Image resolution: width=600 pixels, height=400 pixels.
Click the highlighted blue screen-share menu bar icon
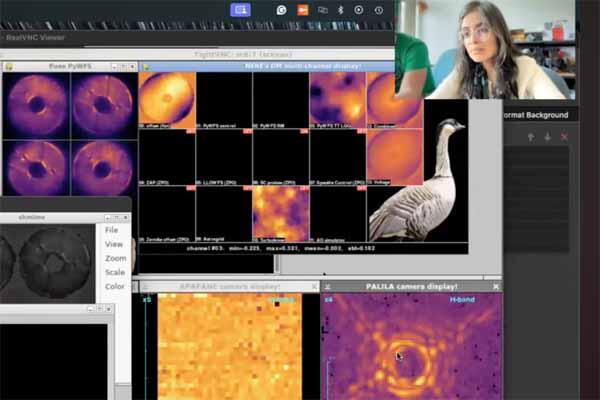(x=240, y=9)
